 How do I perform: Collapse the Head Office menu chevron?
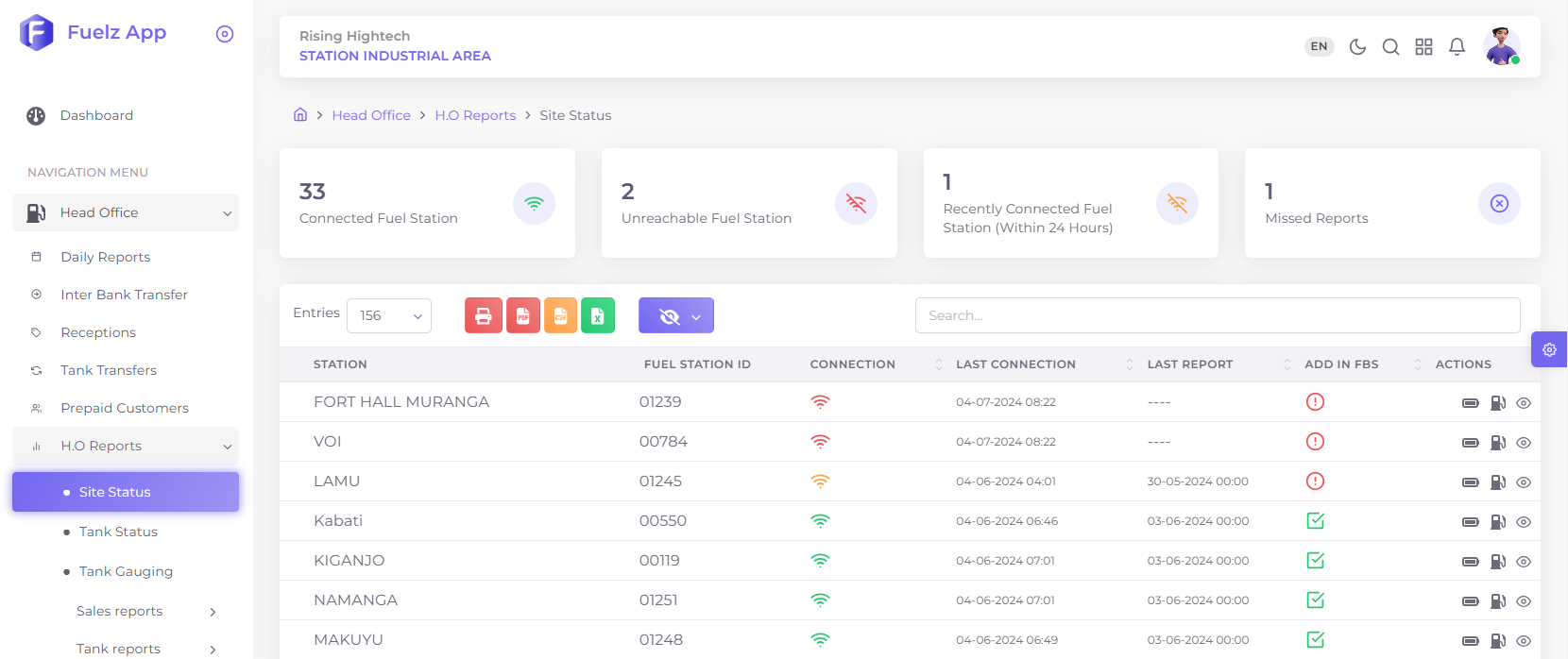pyautogui.click(x=228, y=213)
